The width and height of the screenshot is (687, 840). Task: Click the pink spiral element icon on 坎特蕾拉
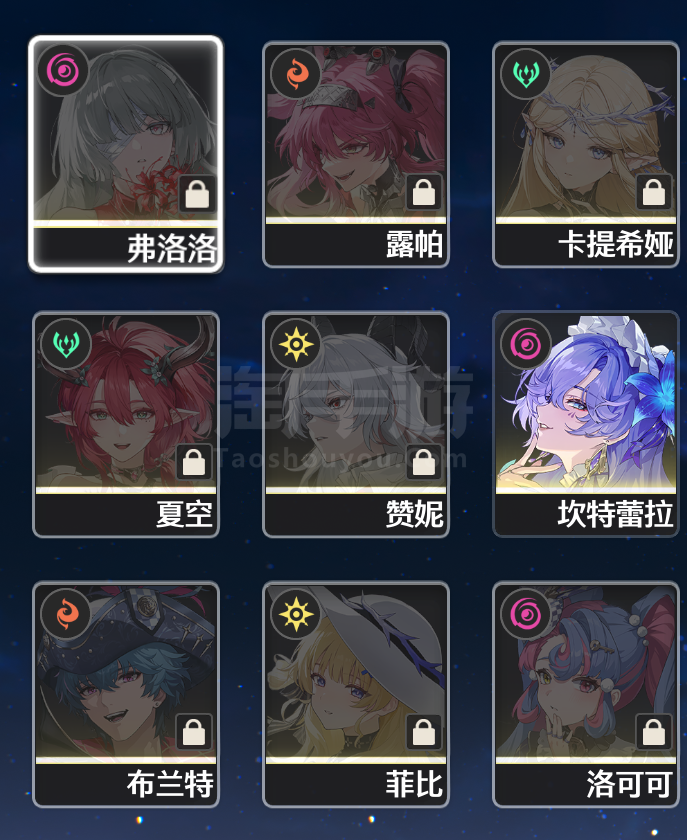pos(526,344)
